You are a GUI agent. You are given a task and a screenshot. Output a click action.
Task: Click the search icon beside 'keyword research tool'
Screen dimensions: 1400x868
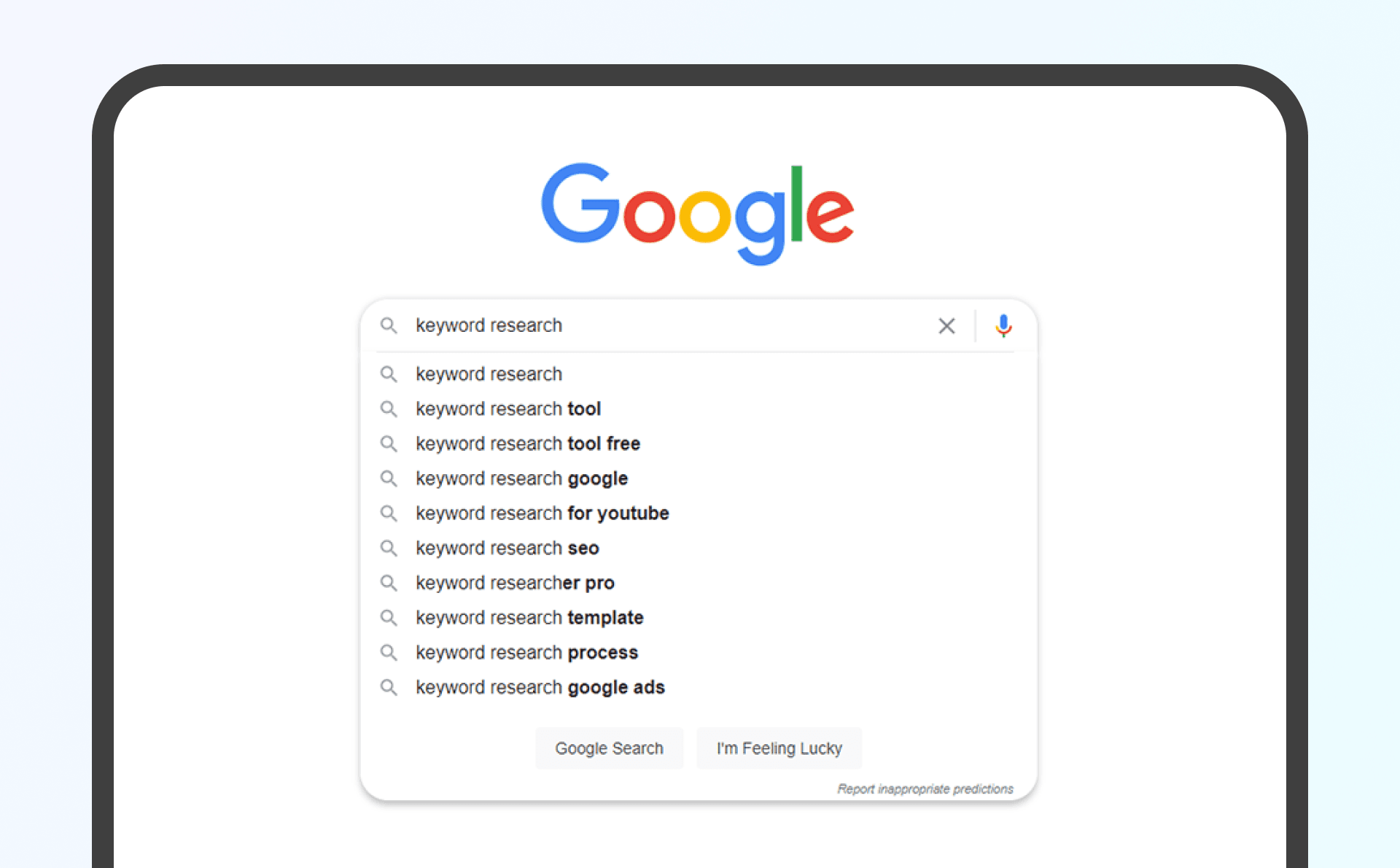[389, 409]
